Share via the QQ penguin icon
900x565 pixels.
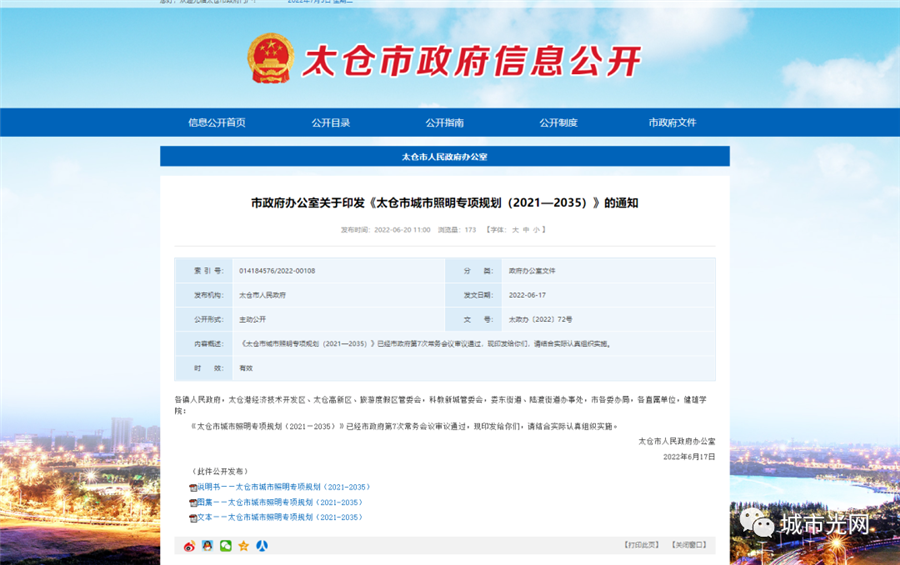point(207,545)
